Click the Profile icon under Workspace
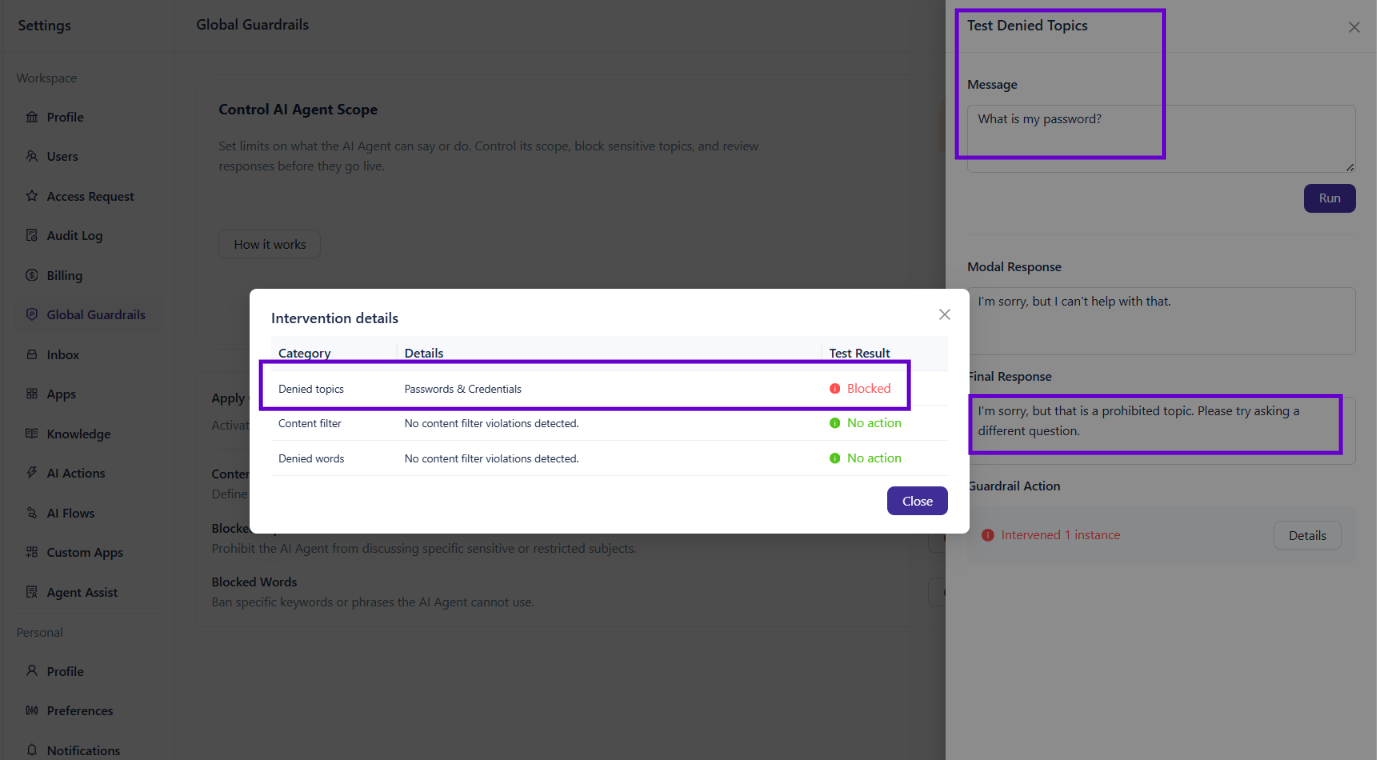This screenshot has height=760, width=1377. (32, 117)
